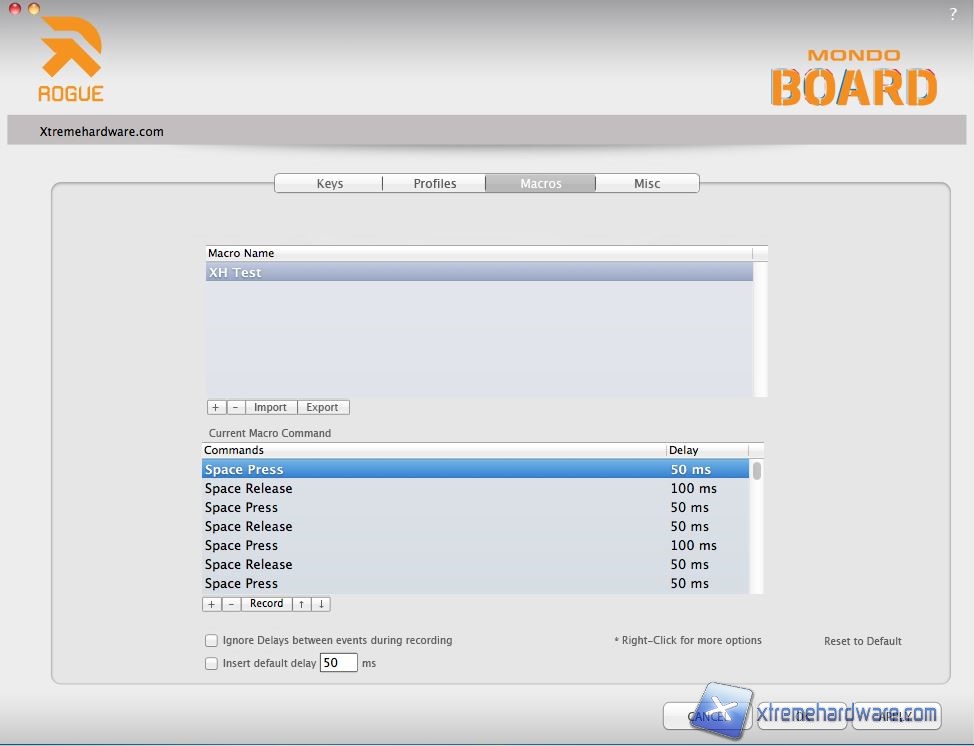
Task: Open the Profiles tab
Action: click(435, 183)
